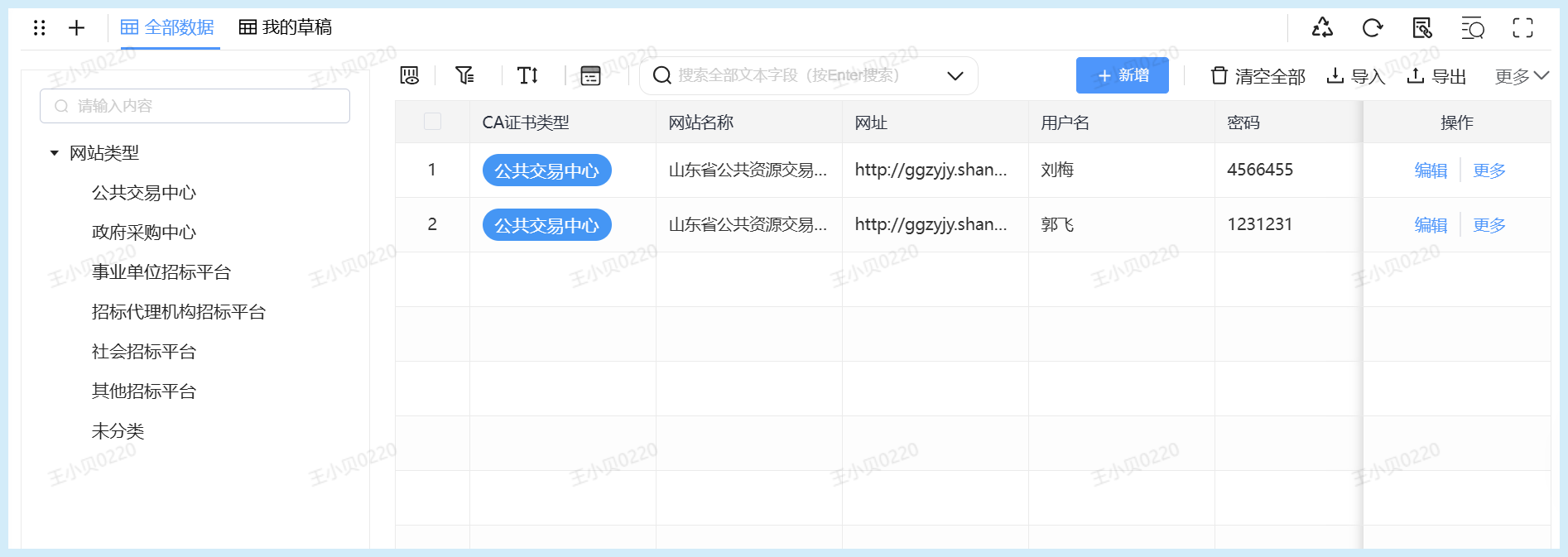The height and width of the screenshot is (557, 1568).
Task: Click the 导出 button
Action: pos(1436,76)
